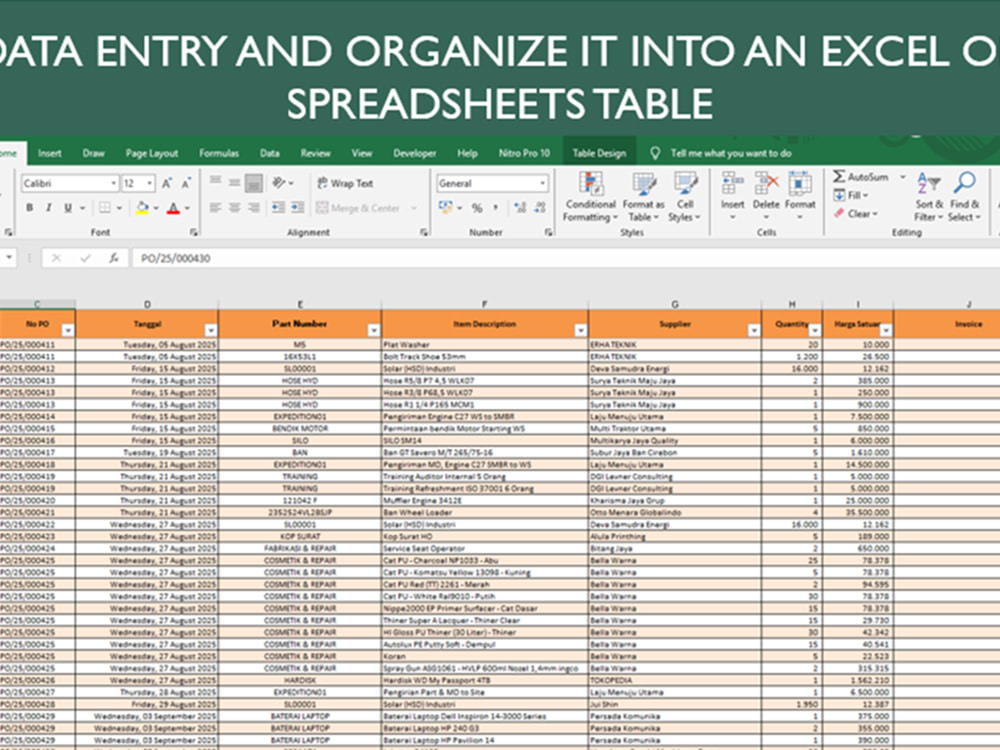Image resolution: width=1000 pixels, height=750 pixels.
Task: Open the Insert tab
Action: click(x=49, y=153)
